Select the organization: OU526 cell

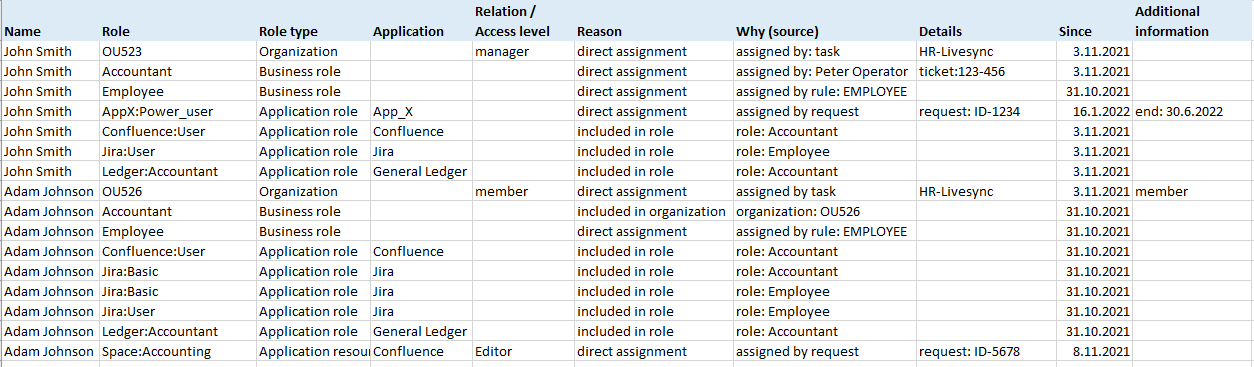click(824, 211)
